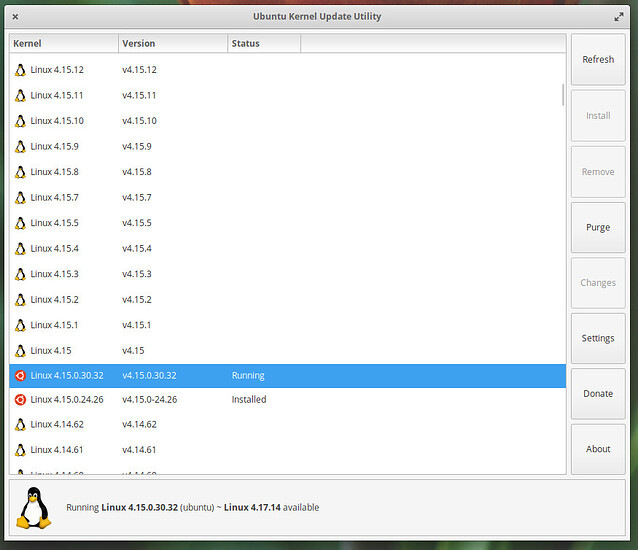
Task: Select the Linux 4.15.1 kernel name
Action: pyautogui.click(x=54, y=325)
